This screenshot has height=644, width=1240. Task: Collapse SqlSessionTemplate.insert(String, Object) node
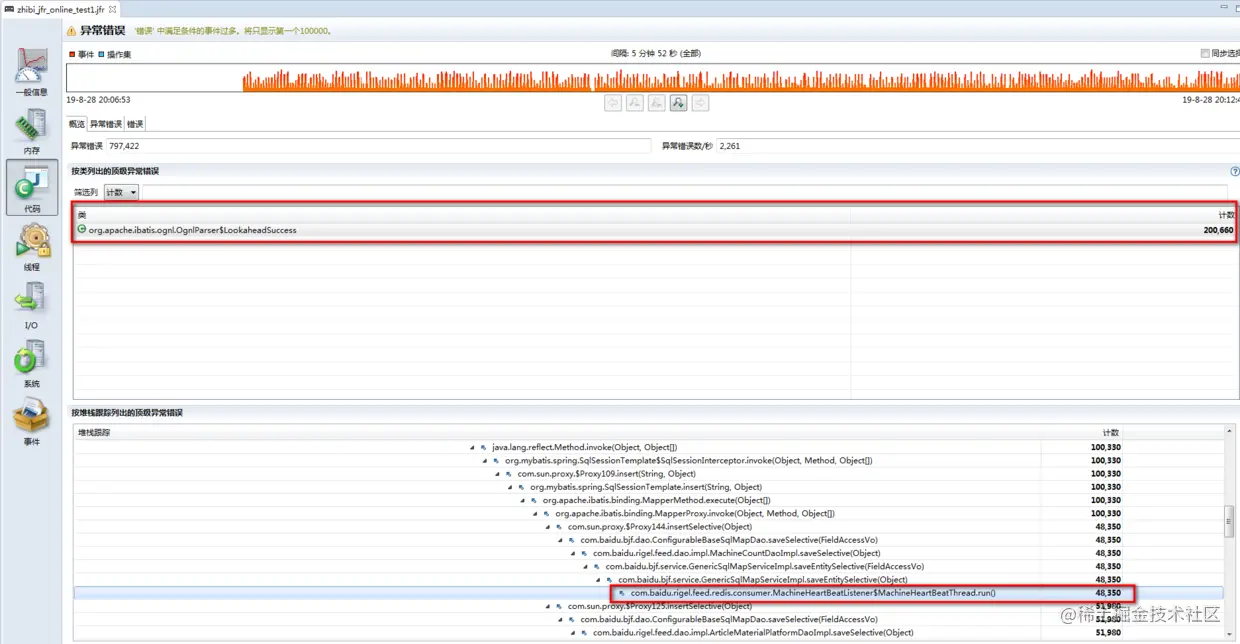coord(511,487)
